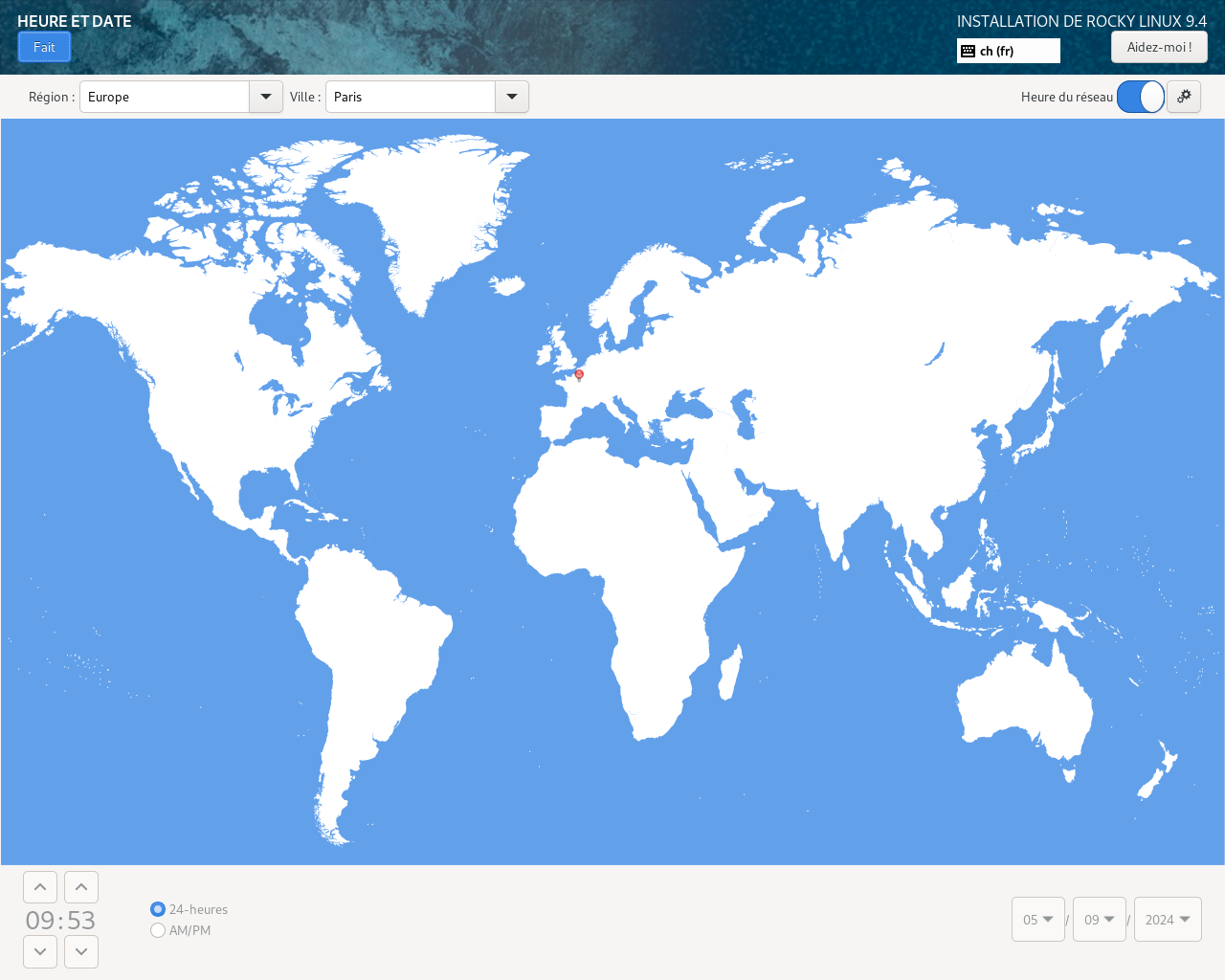Image resolution: width=1225 pixels, height=980 pixels.
Task: Expand the Région dropdown arrow
Action: (266, 97)
